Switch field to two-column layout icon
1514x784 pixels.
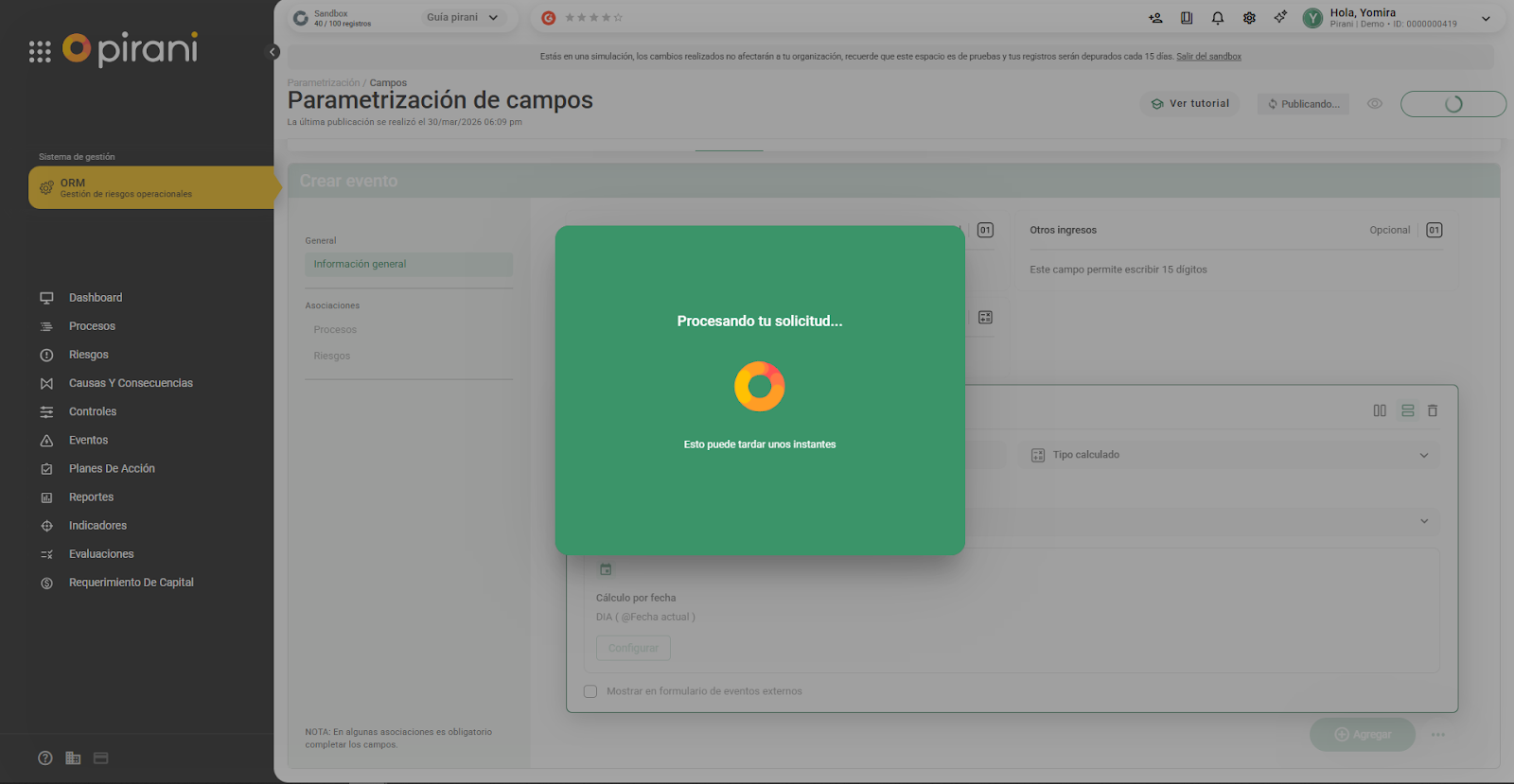click(1380, 410)
